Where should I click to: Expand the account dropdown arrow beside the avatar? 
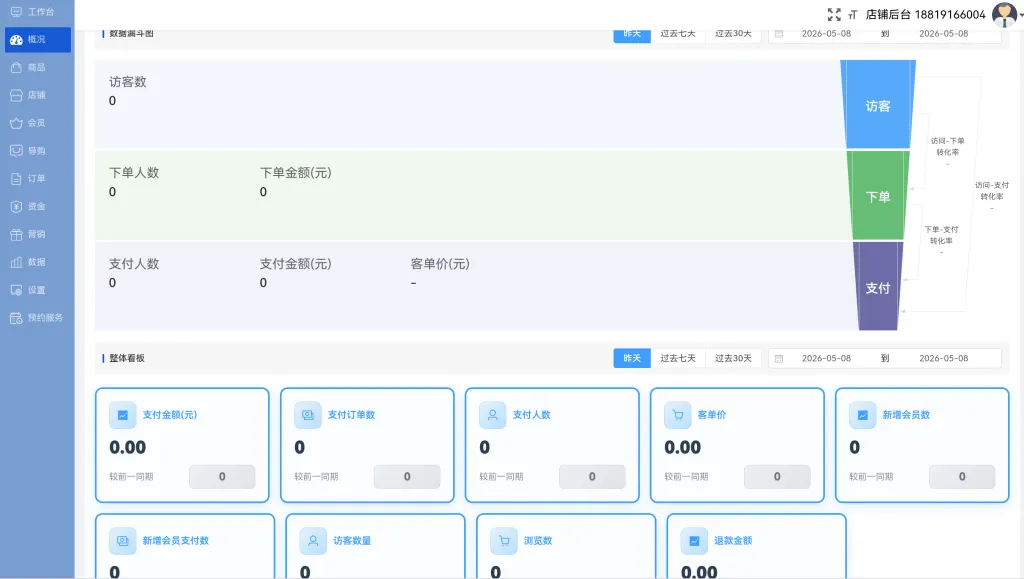point(1021,15)
